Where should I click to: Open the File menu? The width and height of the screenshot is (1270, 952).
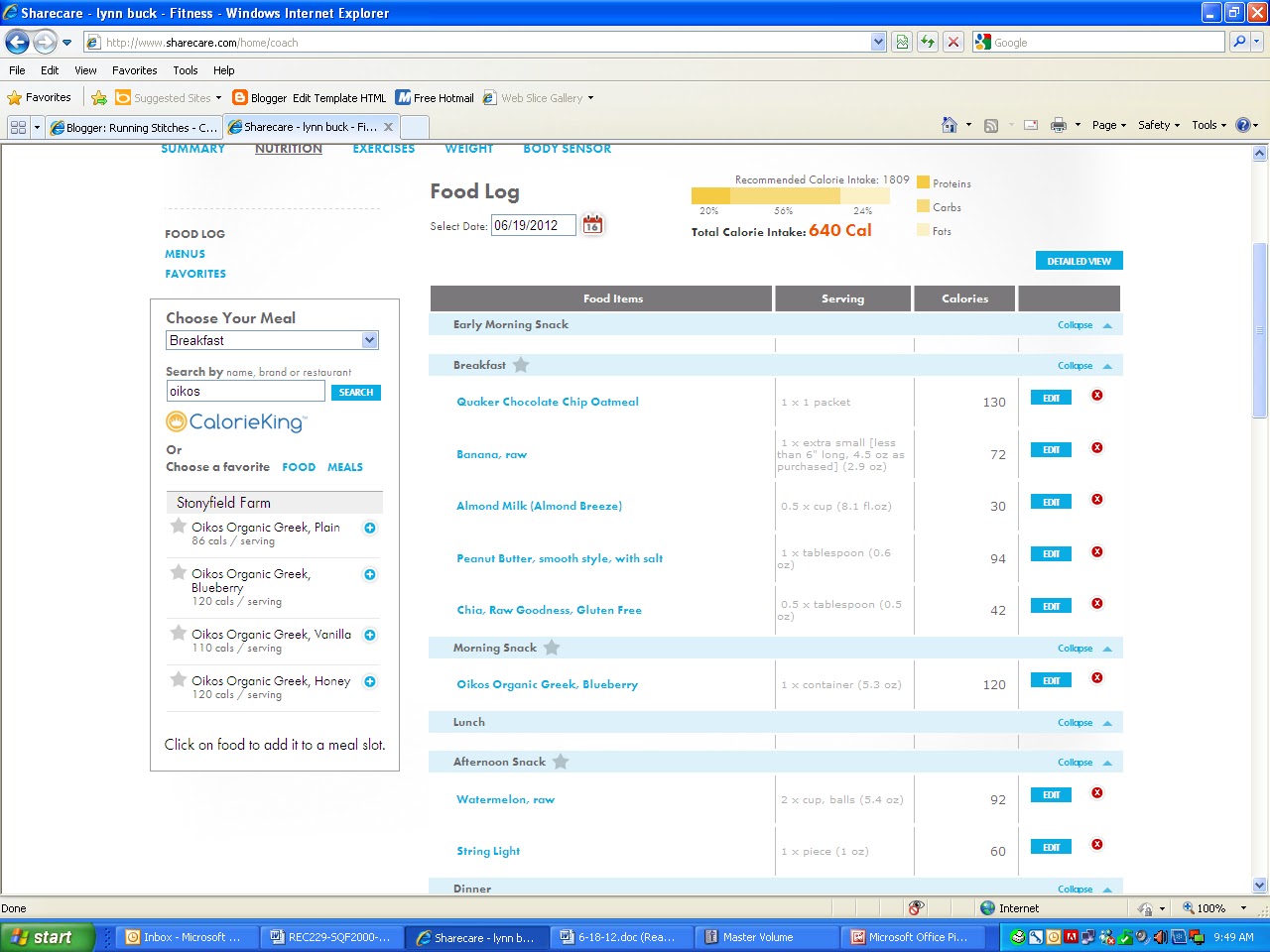pos(17,70)
